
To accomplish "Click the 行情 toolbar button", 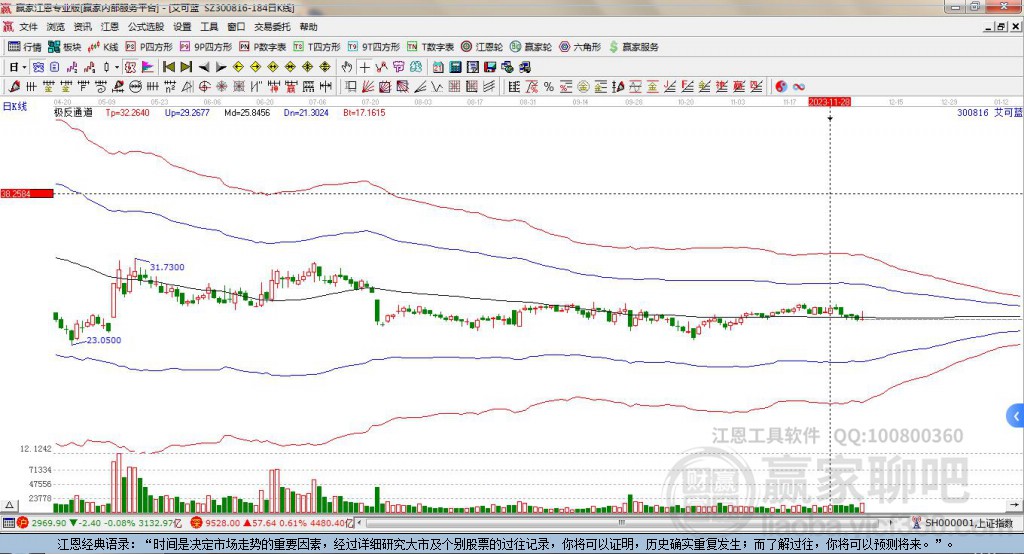I will tap(25, 47).
